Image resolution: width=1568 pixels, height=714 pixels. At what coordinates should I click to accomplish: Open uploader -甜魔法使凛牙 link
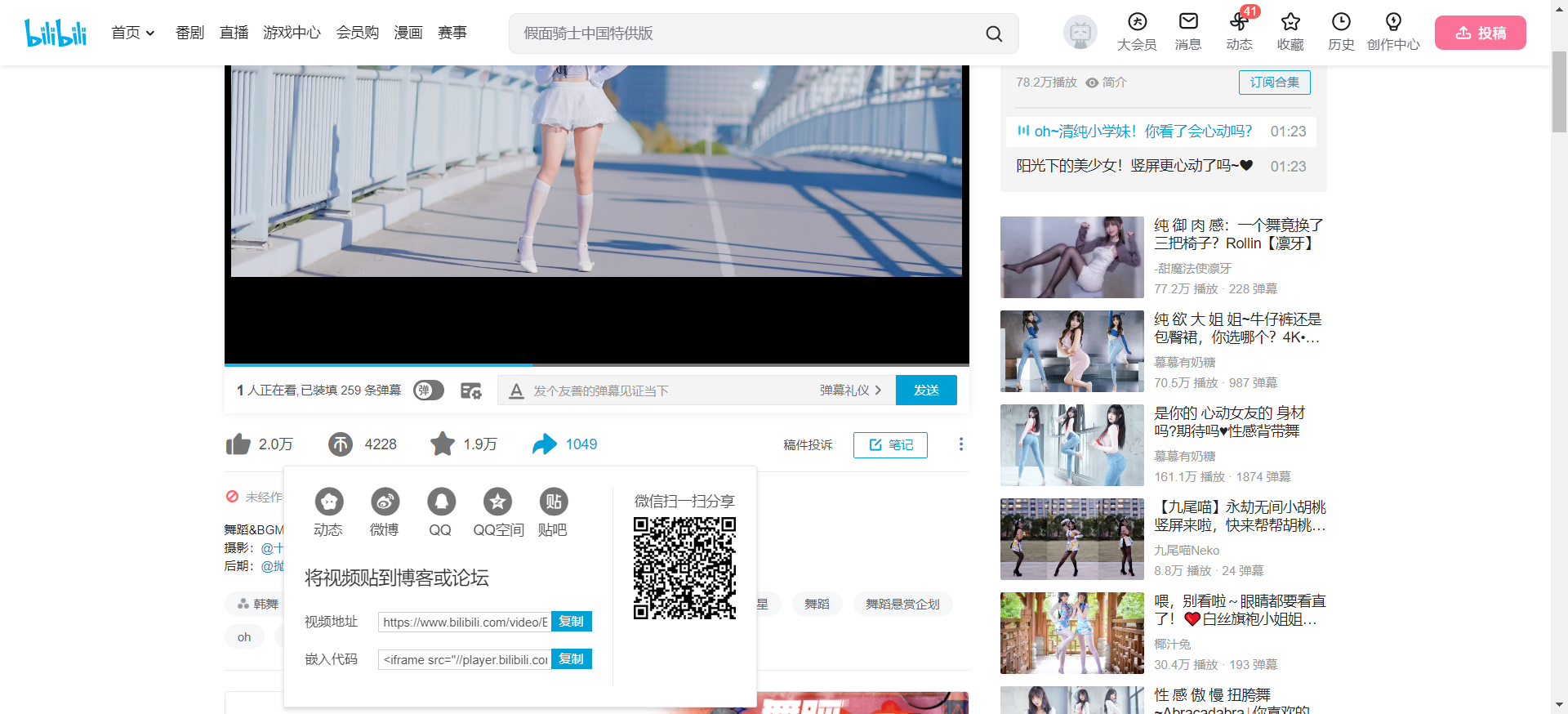1192,268
